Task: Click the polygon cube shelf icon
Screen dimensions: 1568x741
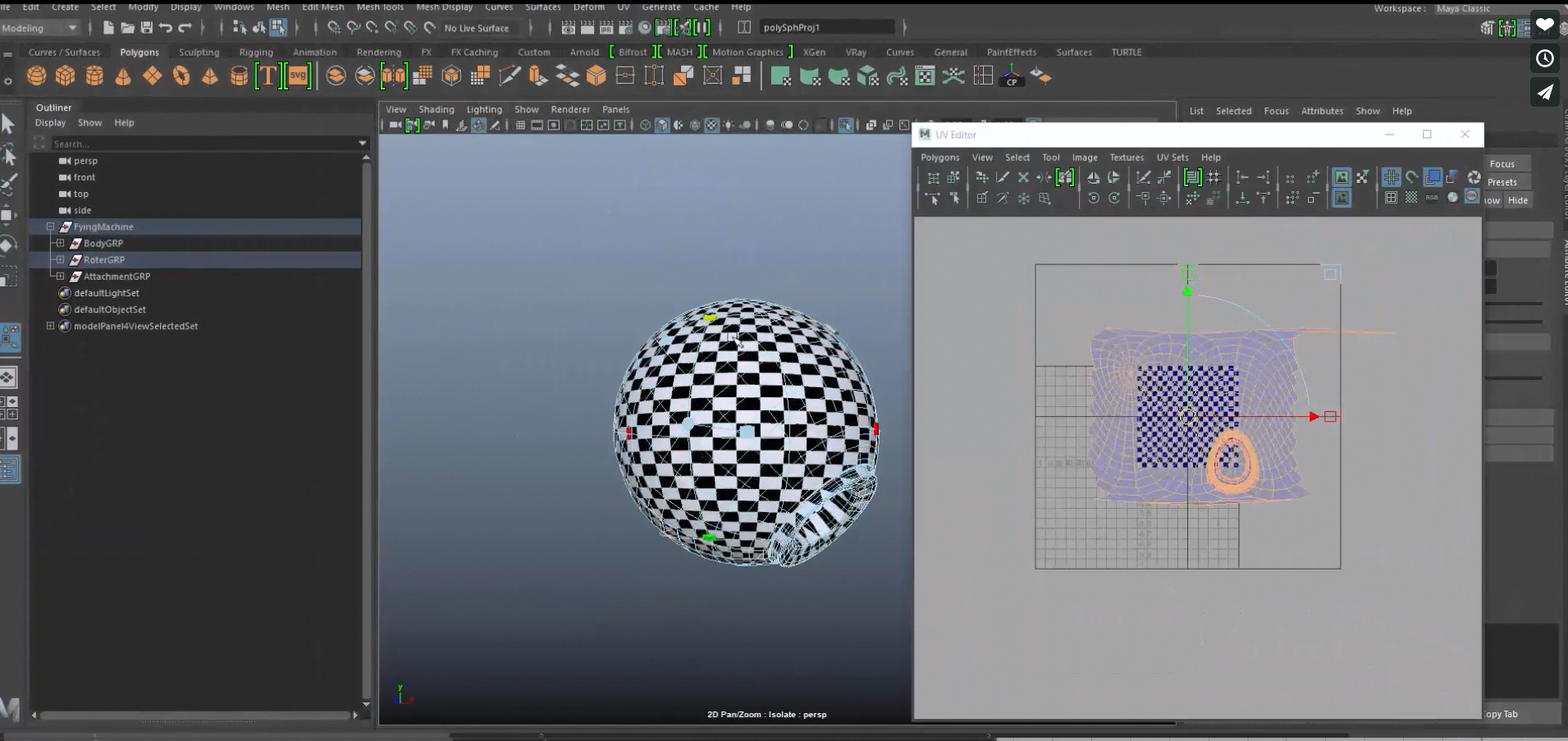Action: (x=65, y=76)
